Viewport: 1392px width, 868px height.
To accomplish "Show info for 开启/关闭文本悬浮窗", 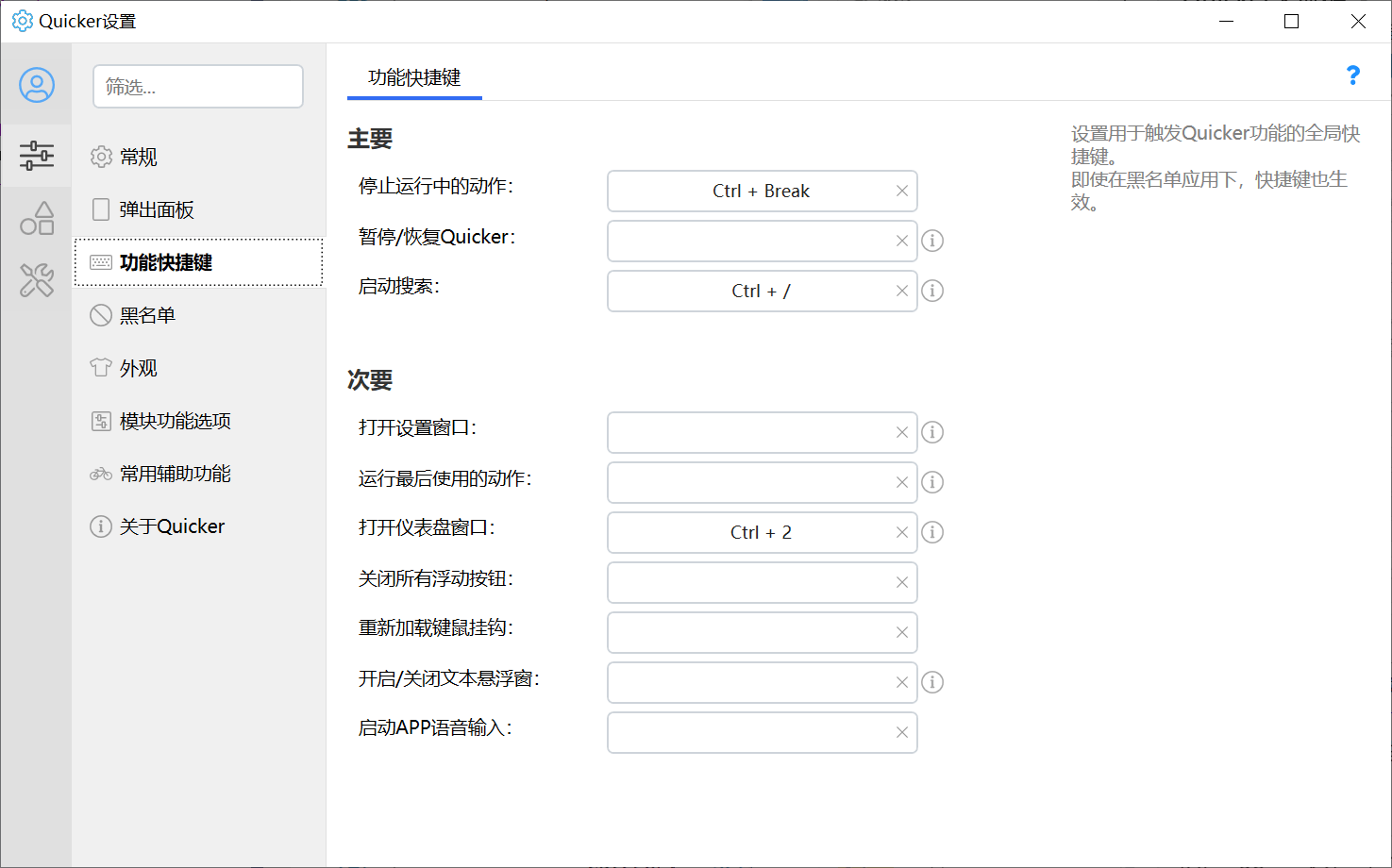I will [932, 682].
